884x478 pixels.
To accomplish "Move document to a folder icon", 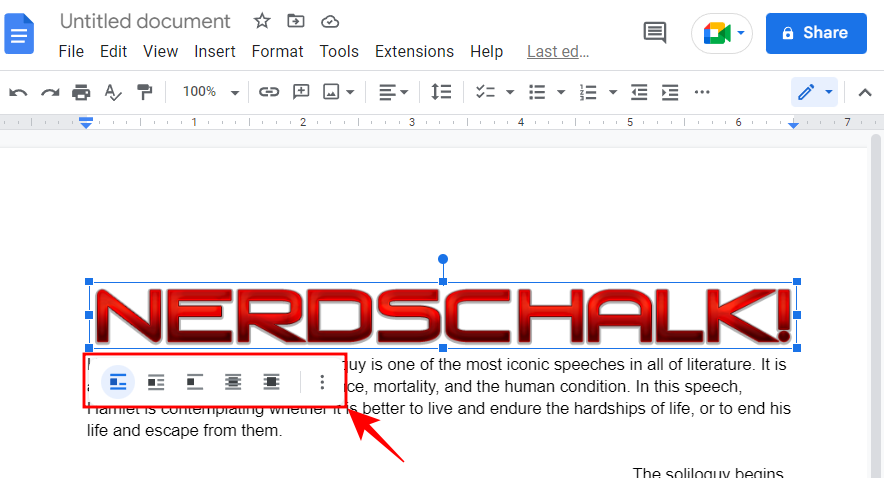I will [295, 21].
